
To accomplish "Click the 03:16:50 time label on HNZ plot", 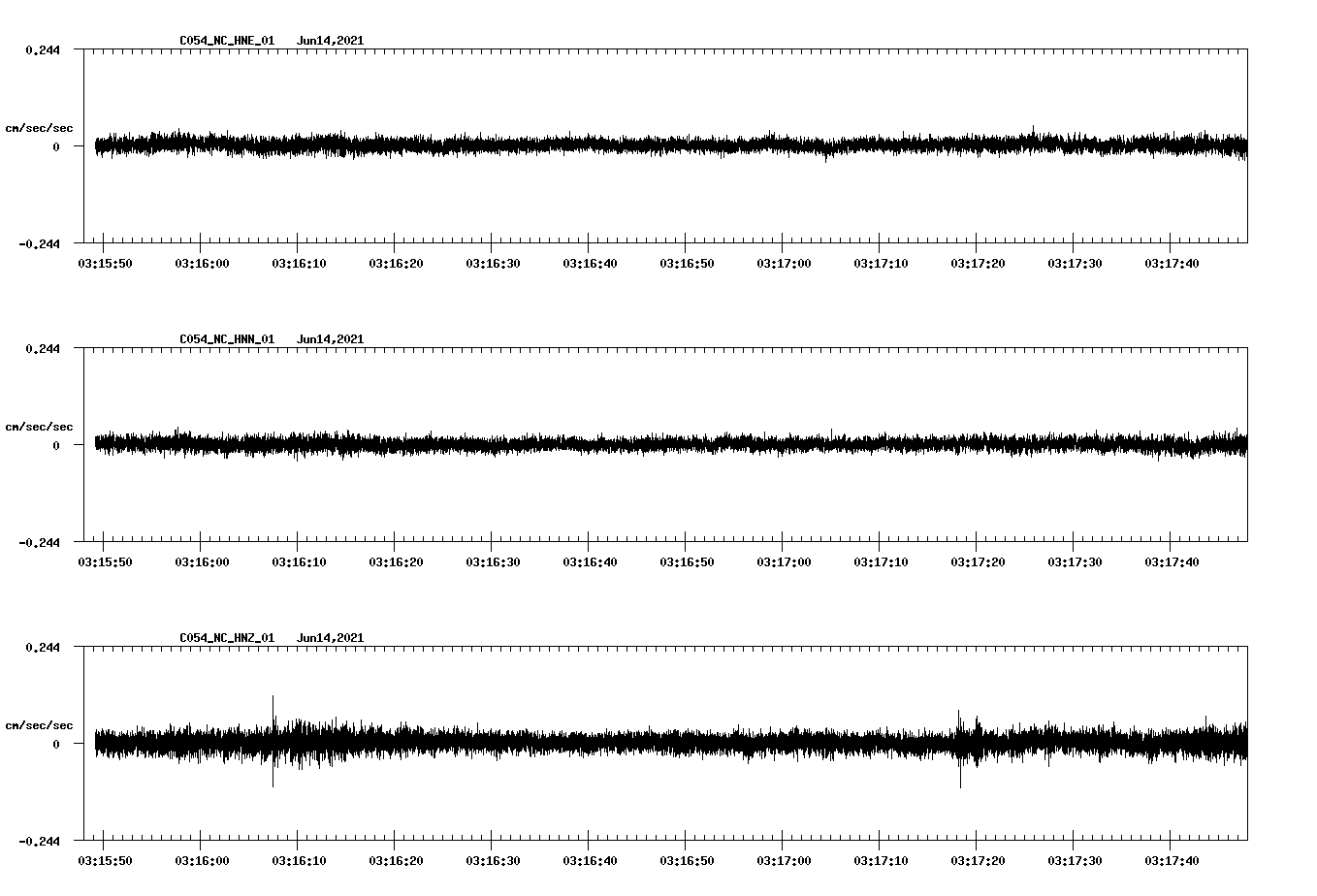I will click(x=687, y=861).
